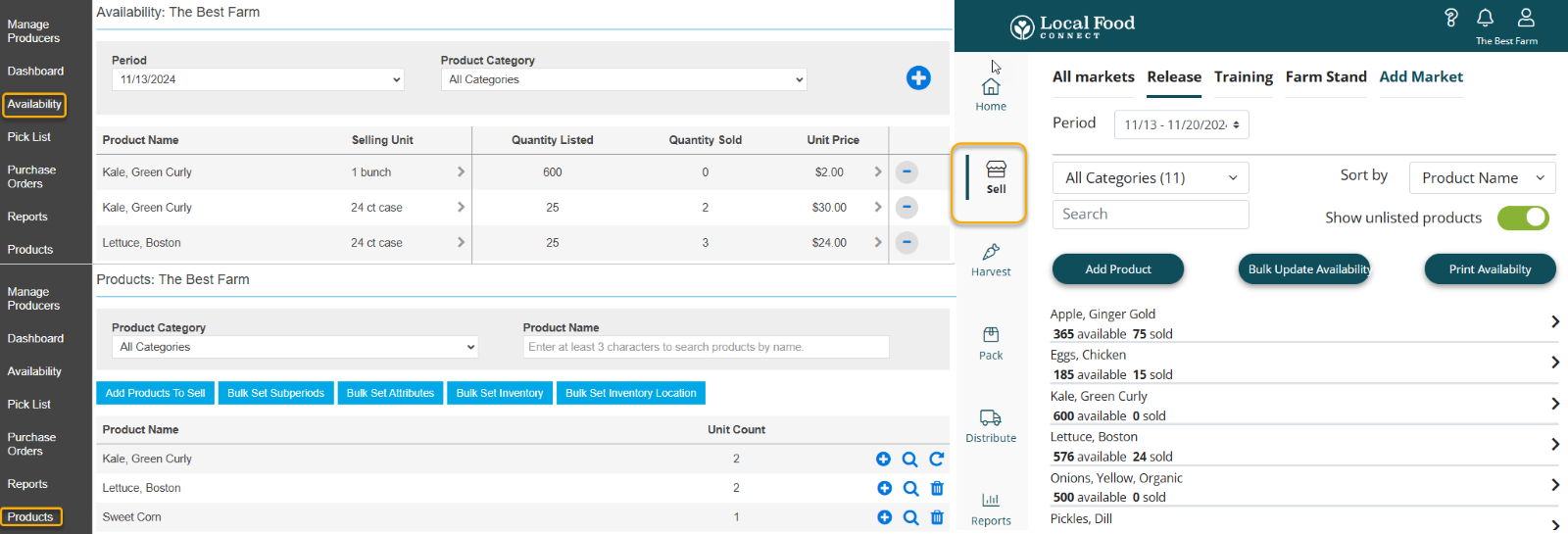Open The Best Farm user account icon
The image size is (1568, 534).
click(1525, 18)
